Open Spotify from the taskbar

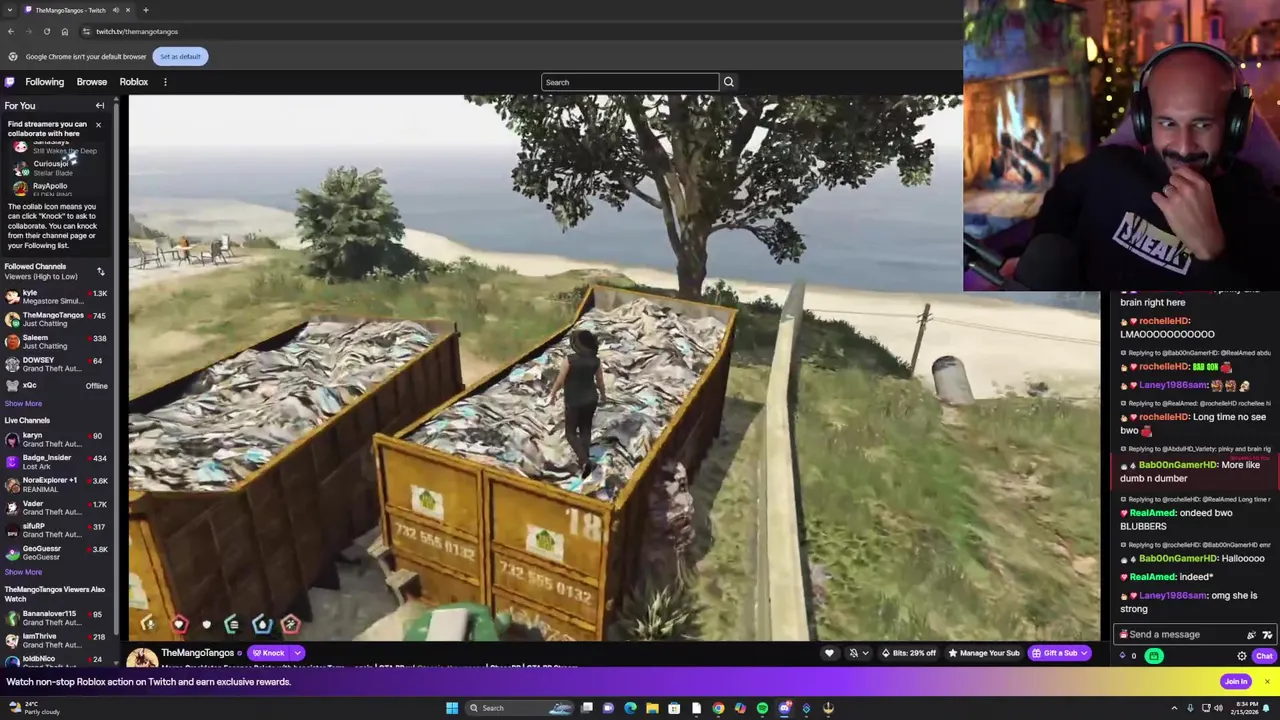click(x=762, y=708)
